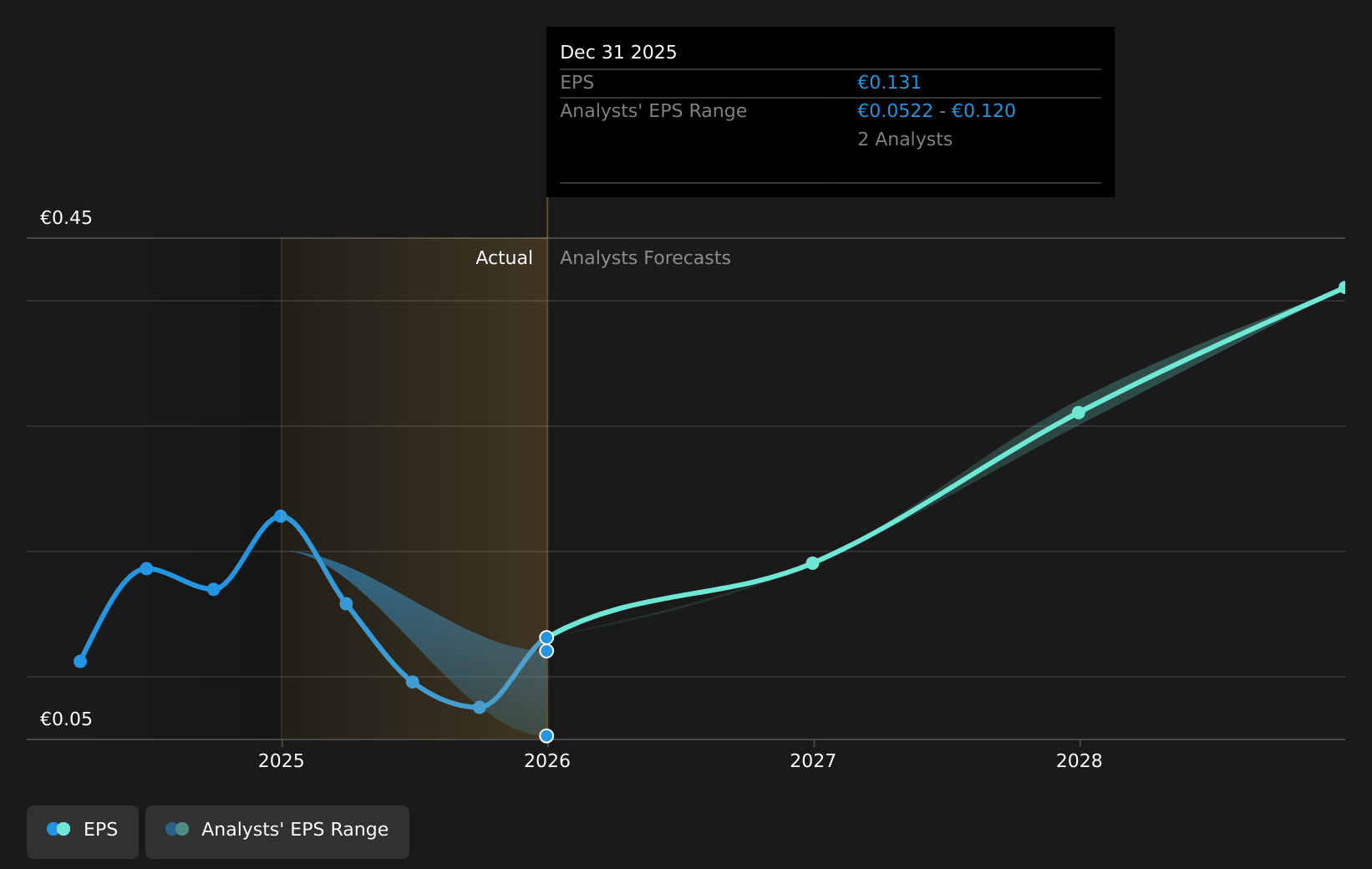
Task: Select the lowest range marker at 2026
Action: 546,736
